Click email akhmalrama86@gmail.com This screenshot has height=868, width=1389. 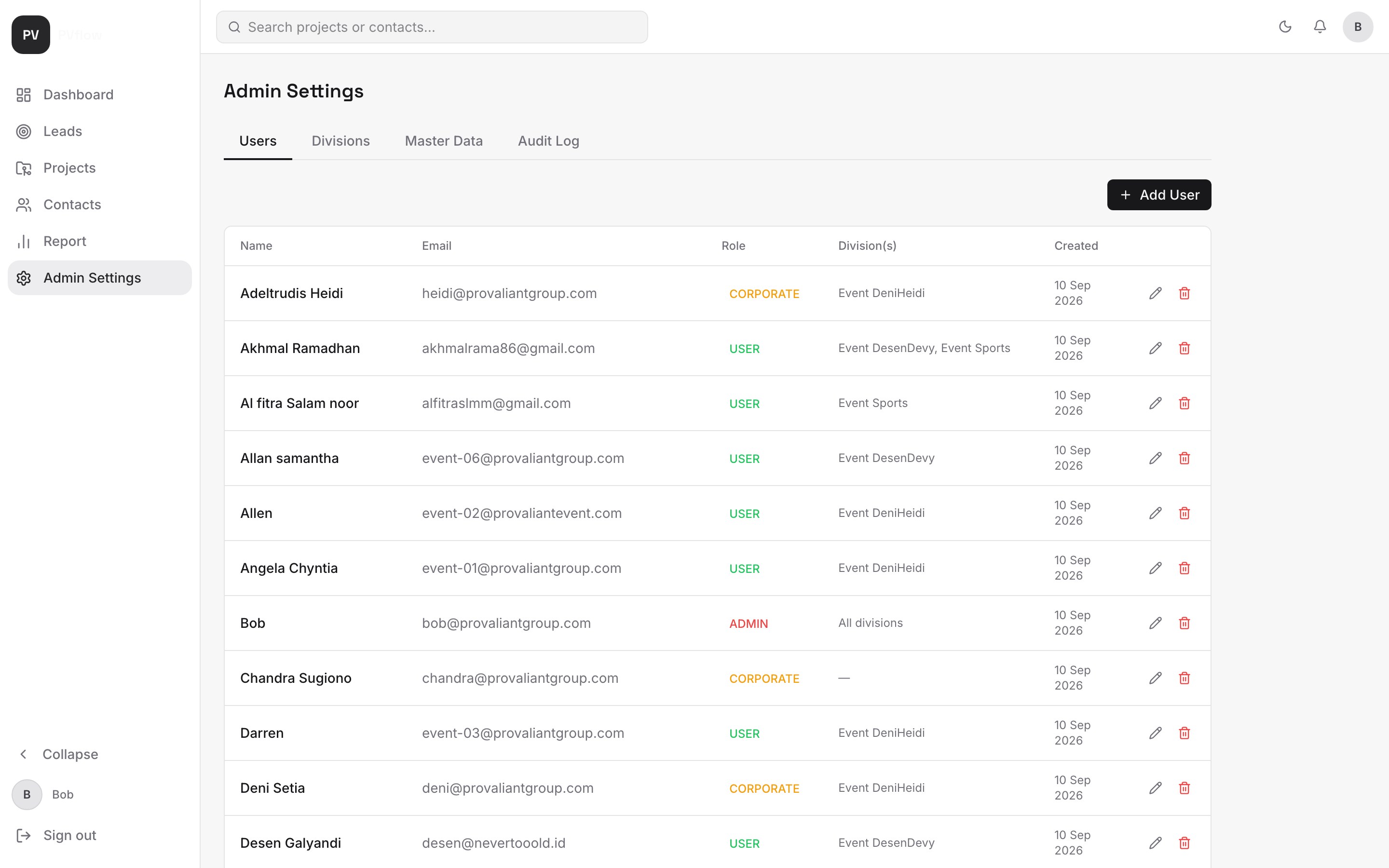[x=508, y=349]
